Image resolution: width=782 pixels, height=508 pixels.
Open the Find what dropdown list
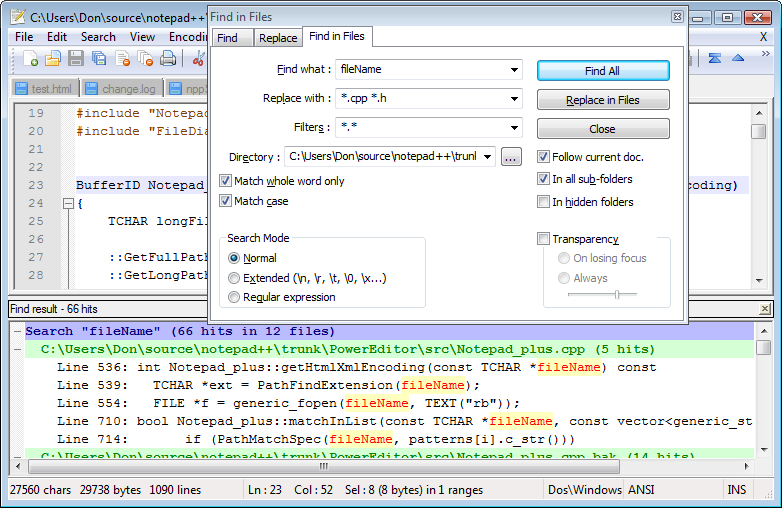514,70
